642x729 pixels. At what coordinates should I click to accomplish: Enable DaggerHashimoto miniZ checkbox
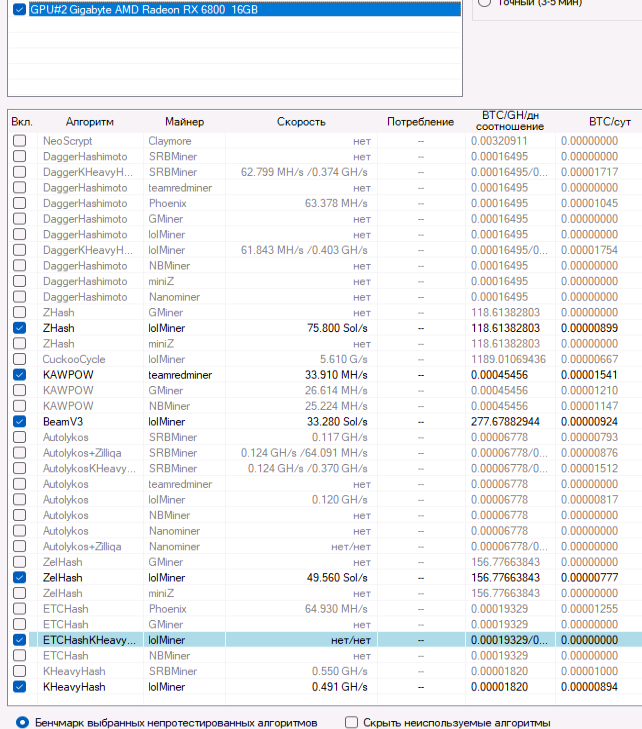tap(20, 281)
